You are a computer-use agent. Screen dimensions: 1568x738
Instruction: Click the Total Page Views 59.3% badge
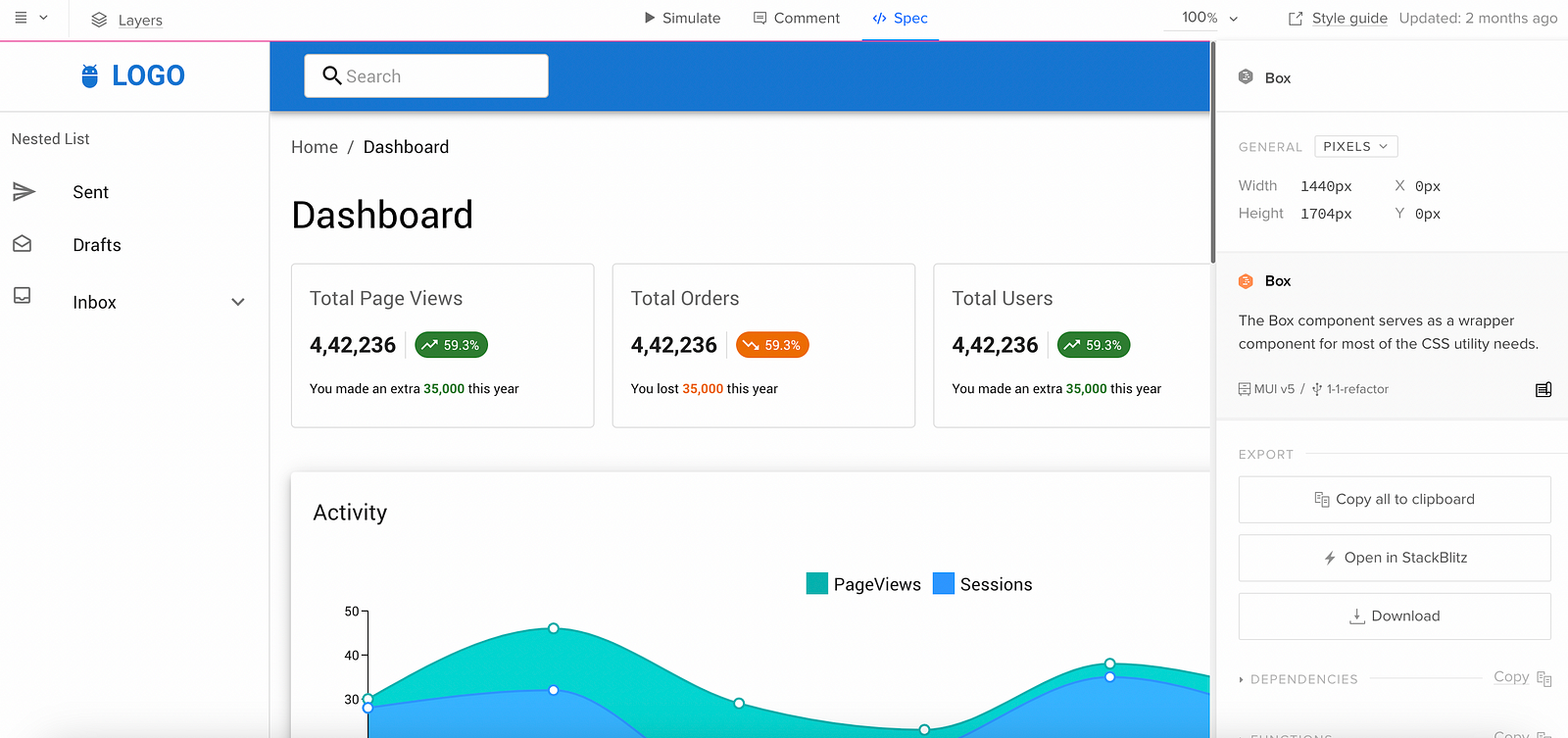point(451,345)
